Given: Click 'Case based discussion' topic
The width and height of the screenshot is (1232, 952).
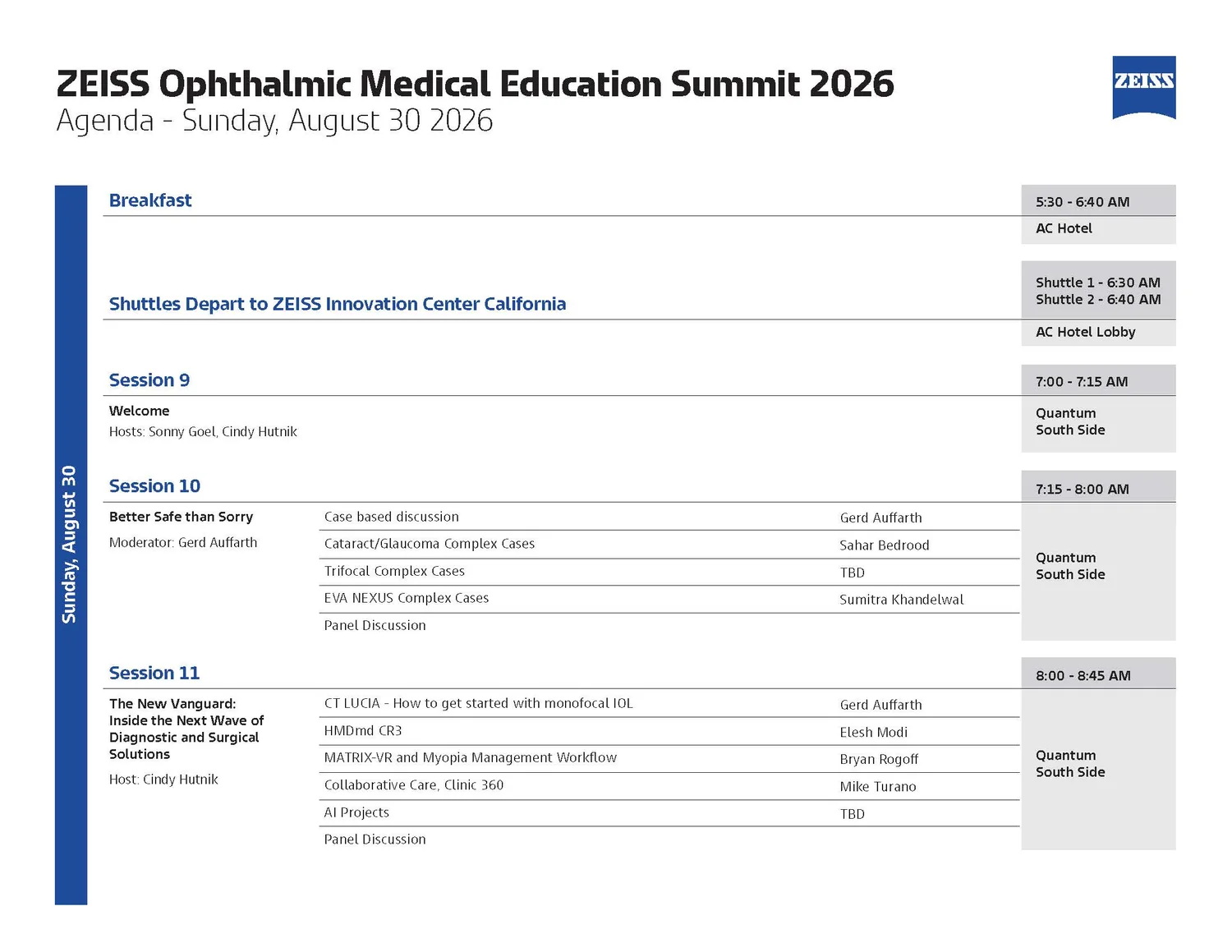Looking at the screenshot, I should point(392,517).
